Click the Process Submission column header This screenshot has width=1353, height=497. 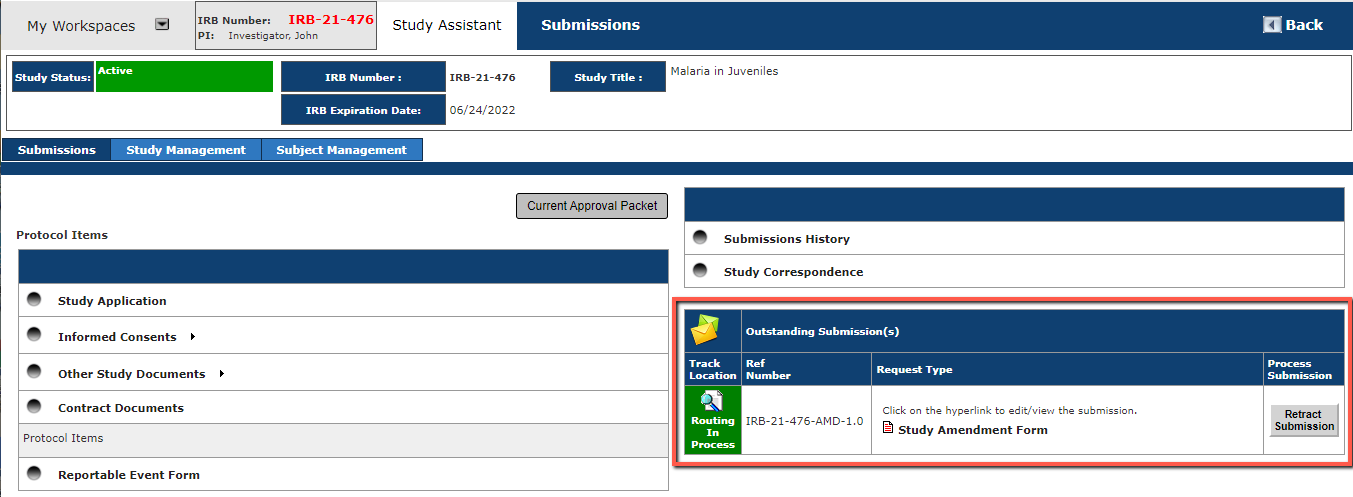(1299, 370)
